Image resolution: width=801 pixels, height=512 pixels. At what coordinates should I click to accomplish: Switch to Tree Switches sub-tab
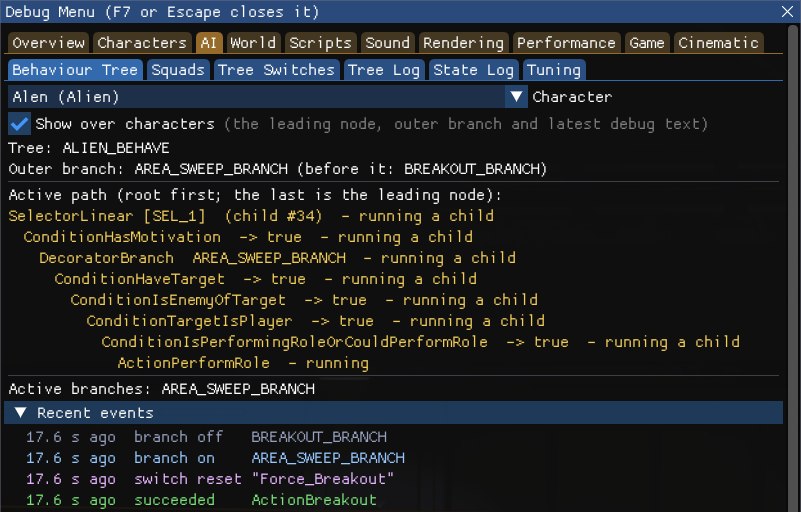click(276, 70)
